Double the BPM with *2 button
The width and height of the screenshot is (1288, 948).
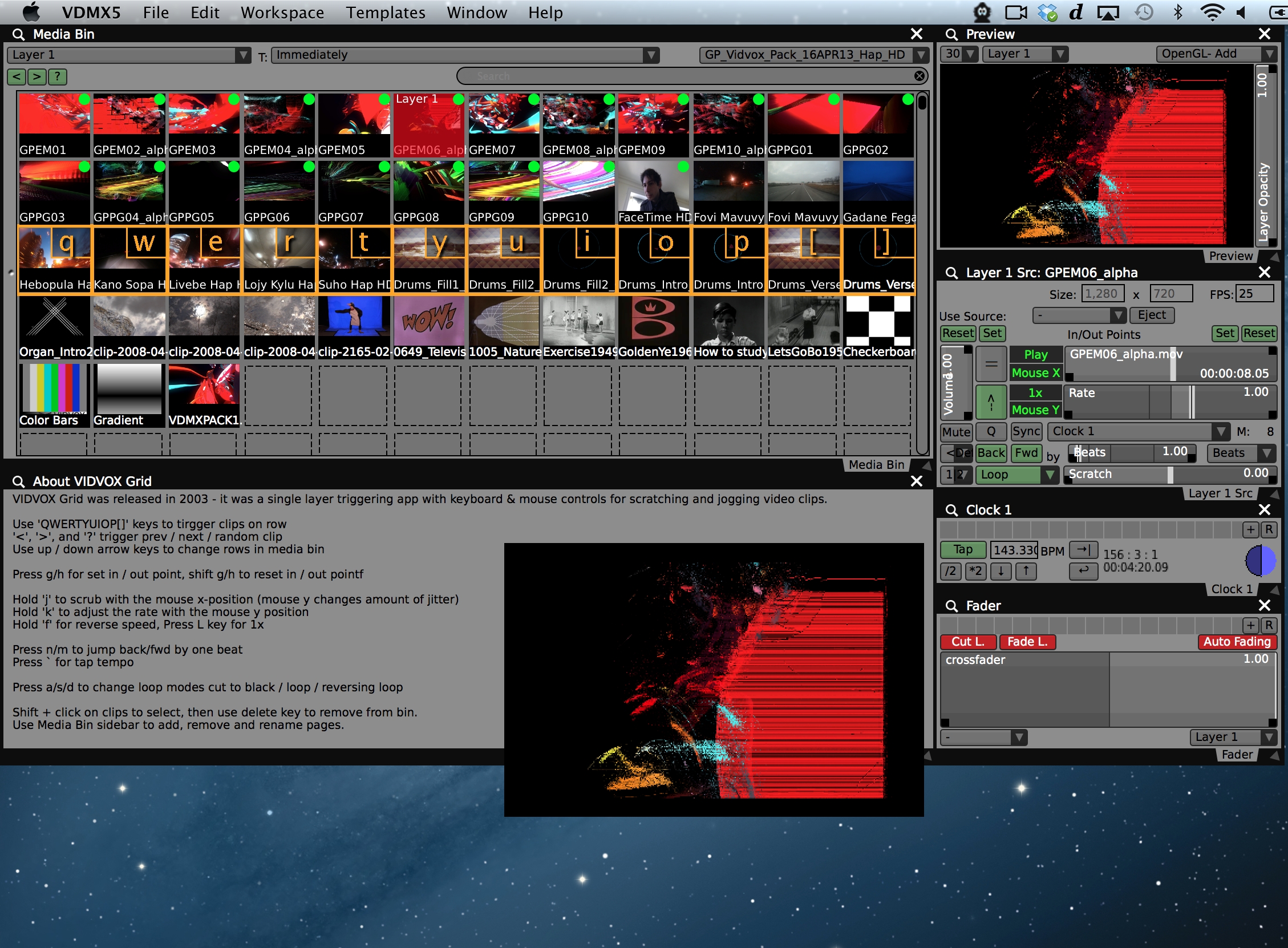pyautogui.click(x=976, y=572)
